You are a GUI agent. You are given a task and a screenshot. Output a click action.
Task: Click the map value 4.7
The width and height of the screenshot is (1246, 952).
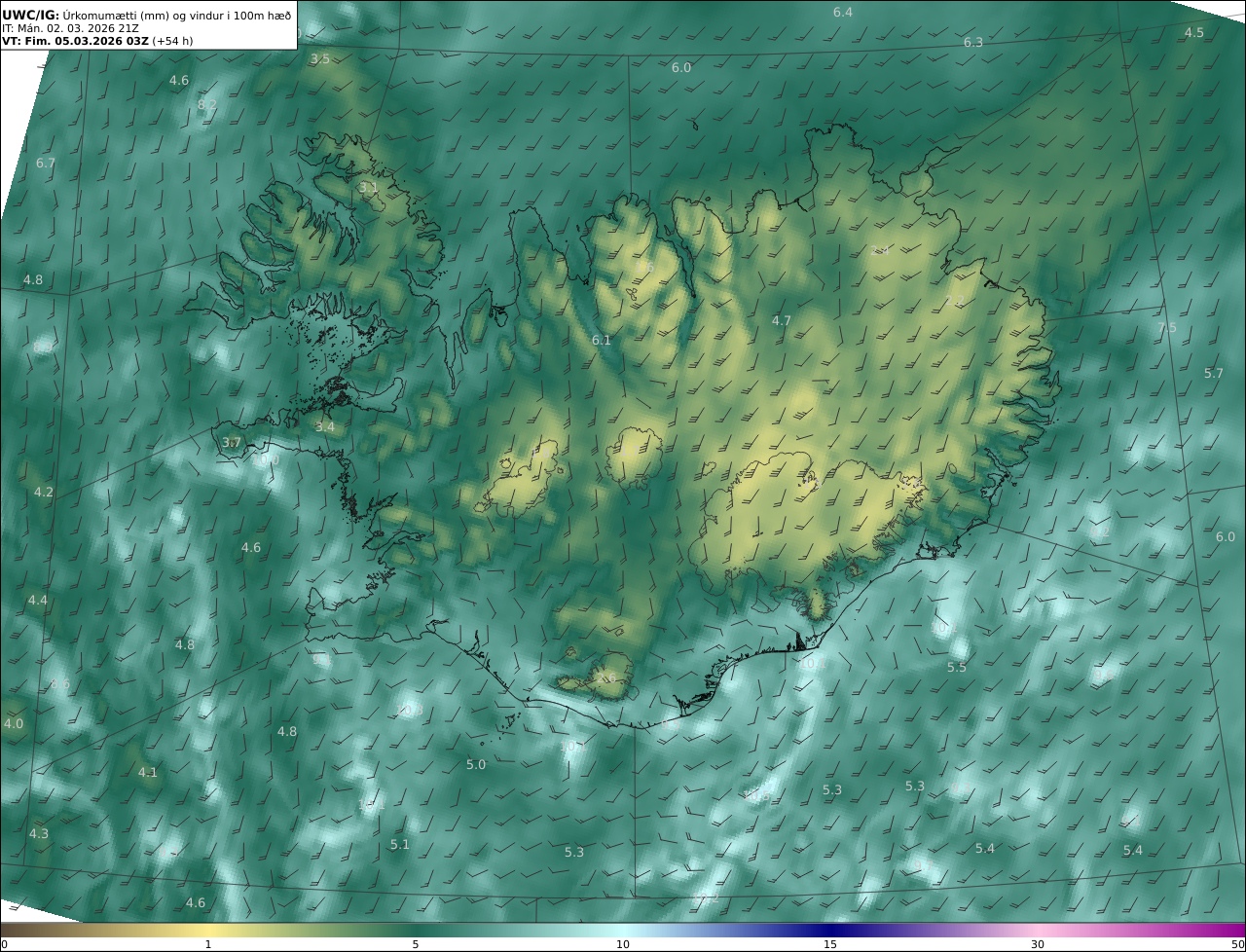click(x=782, y=320)
